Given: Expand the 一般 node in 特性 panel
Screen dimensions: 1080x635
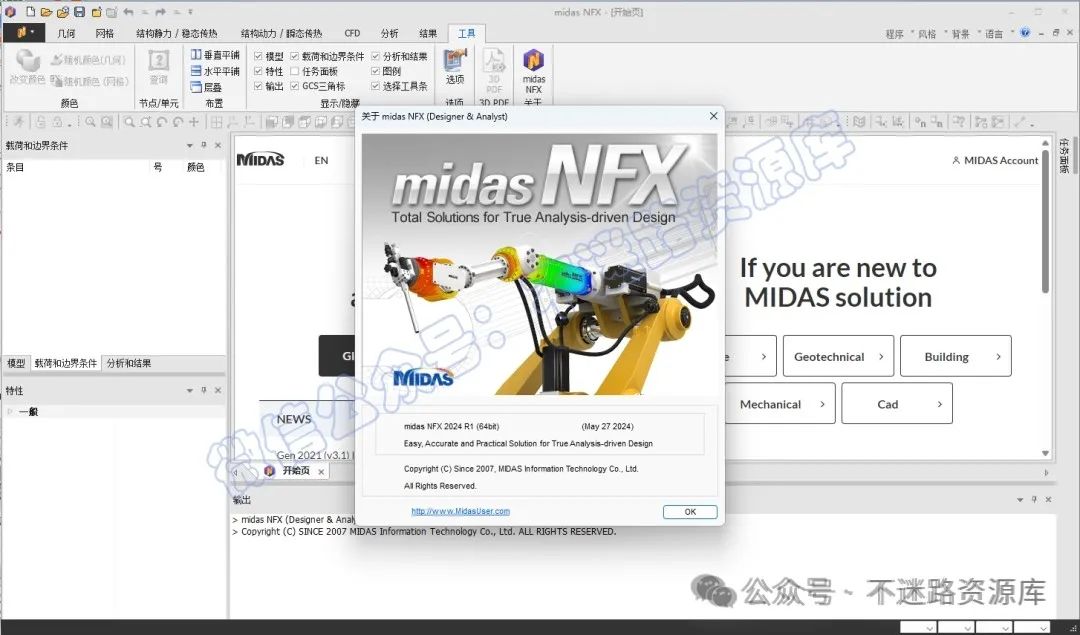Looking at the screenshot, I should [10, 412].
